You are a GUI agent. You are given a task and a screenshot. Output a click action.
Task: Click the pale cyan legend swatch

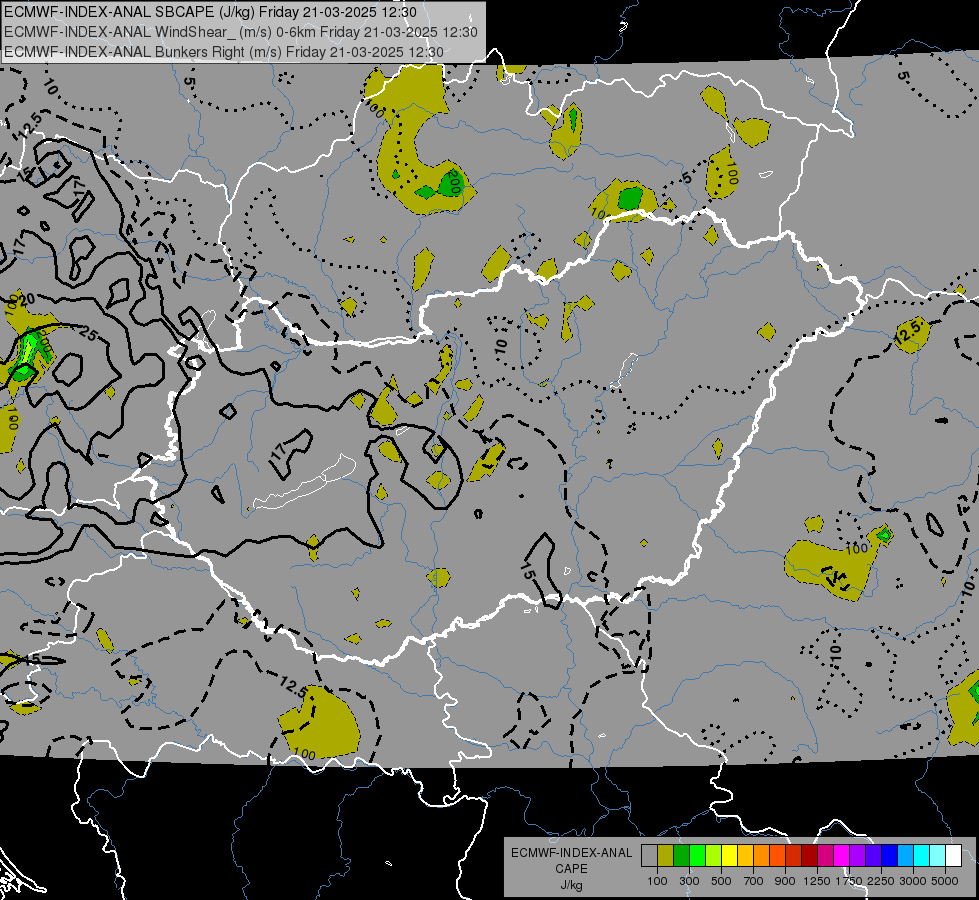click(x=938, y=856)
